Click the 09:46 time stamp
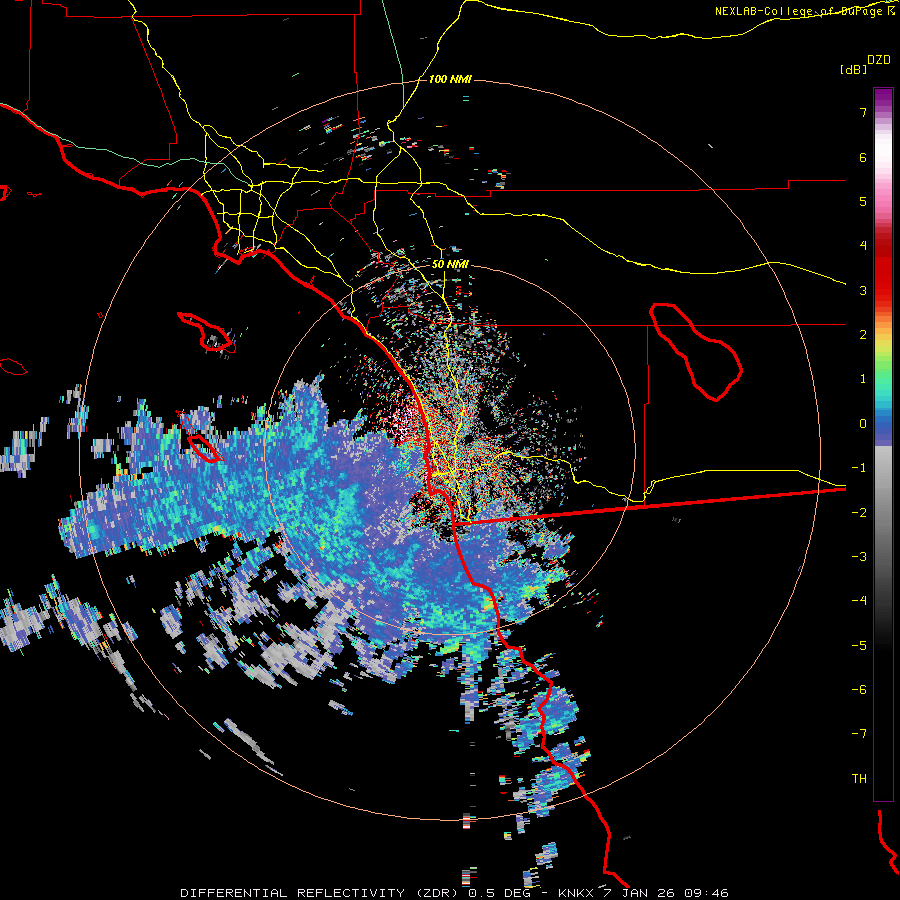Viewport: 900px width, 900px height. pos(707,893)
